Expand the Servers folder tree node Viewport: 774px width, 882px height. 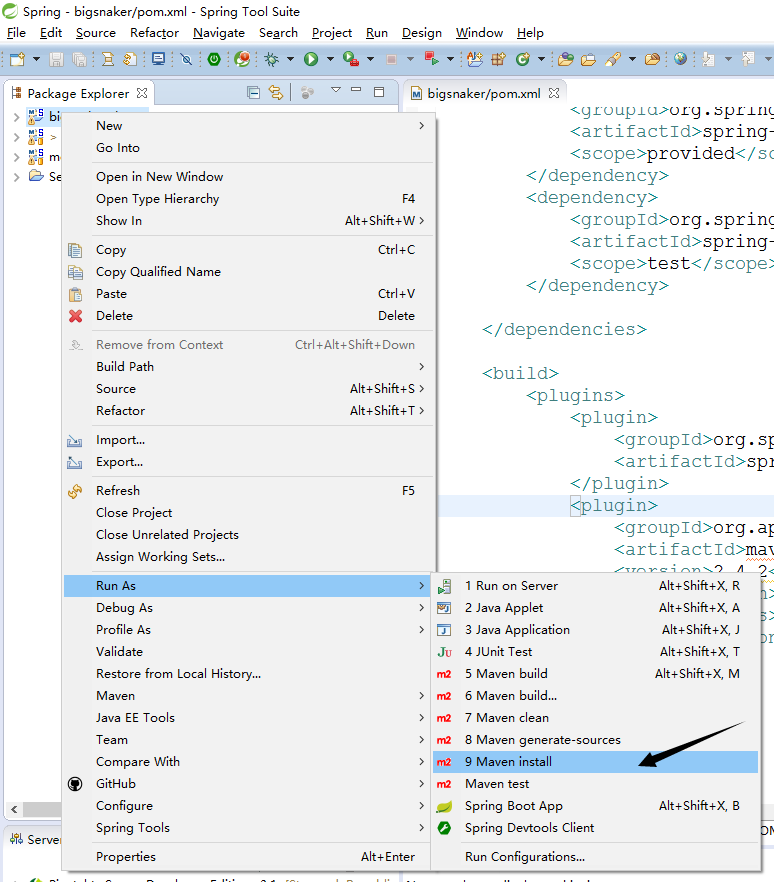click(16, 177)
